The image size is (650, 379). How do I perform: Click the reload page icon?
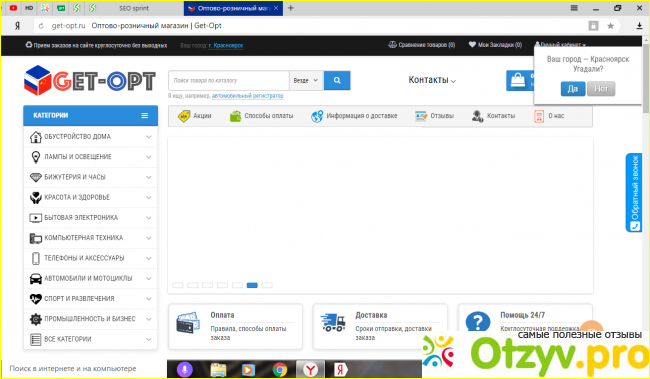(x=41, y=26)
